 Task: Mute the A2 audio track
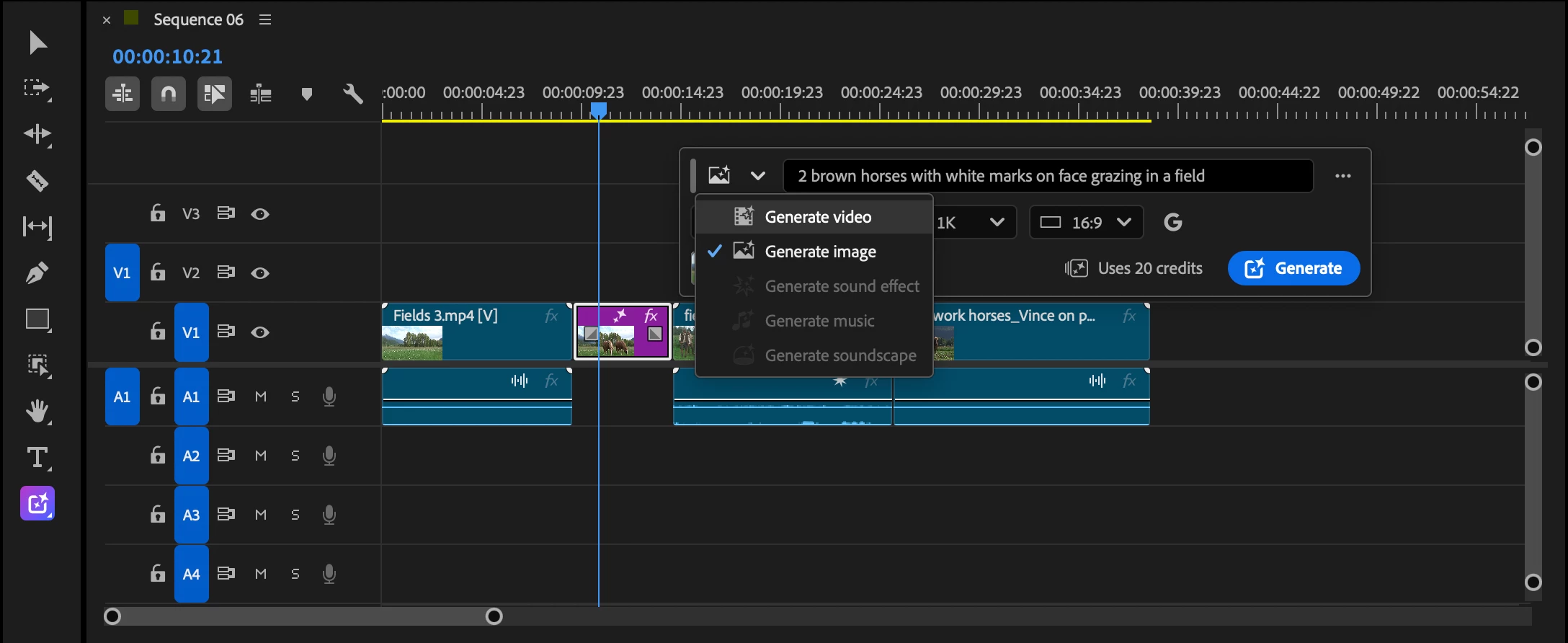tap(261, 456)
